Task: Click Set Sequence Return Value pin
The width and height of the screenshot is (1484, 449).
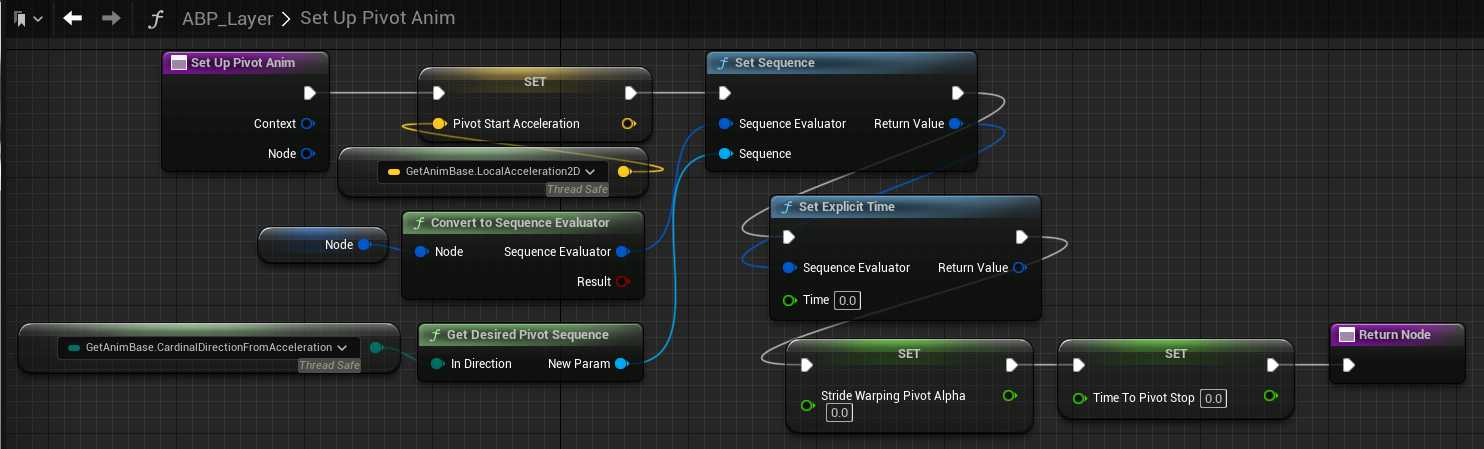Action: [x=955, y=124]
